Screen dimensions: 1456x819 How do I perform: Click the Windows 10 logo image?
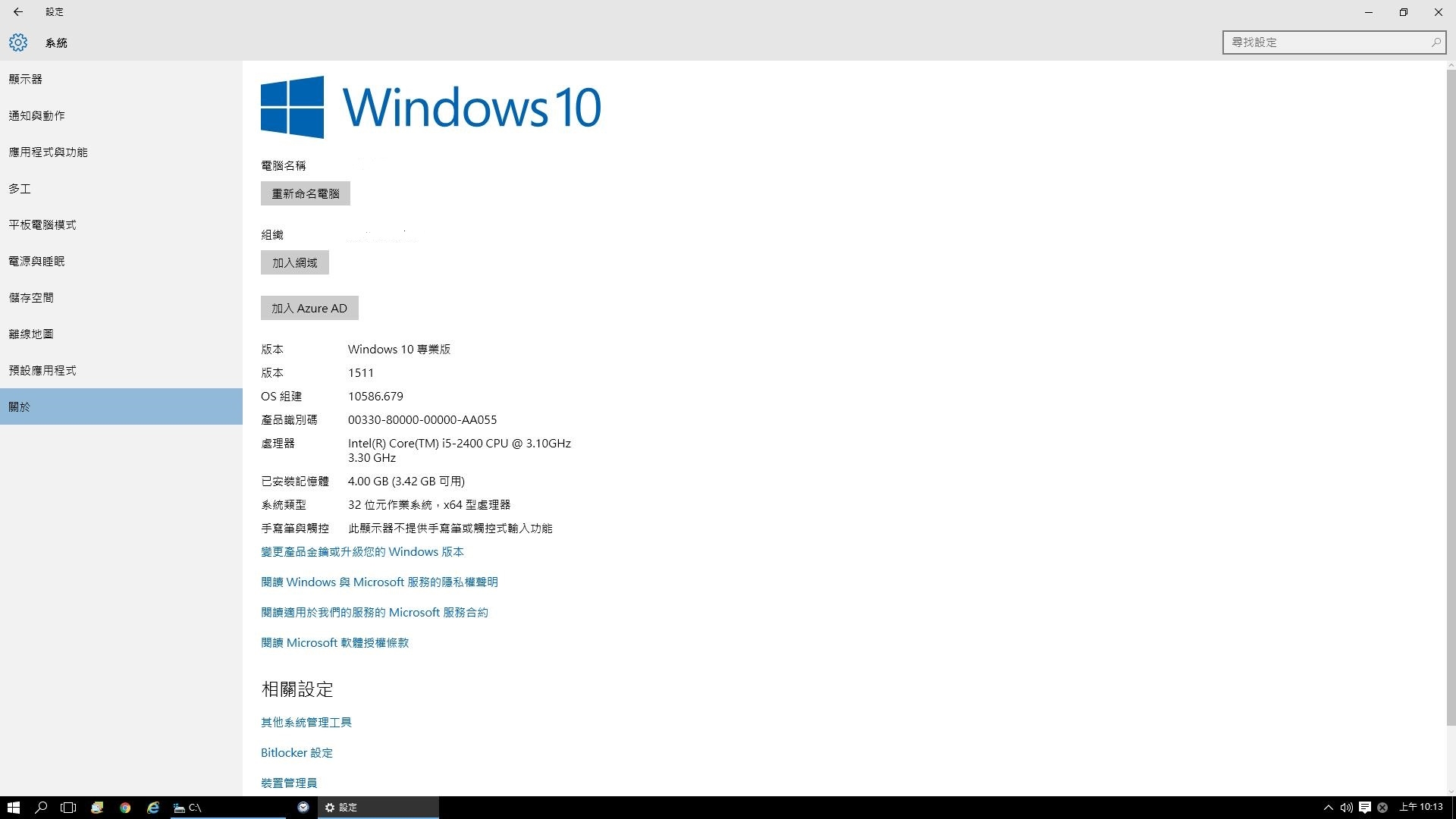[431, 107]
